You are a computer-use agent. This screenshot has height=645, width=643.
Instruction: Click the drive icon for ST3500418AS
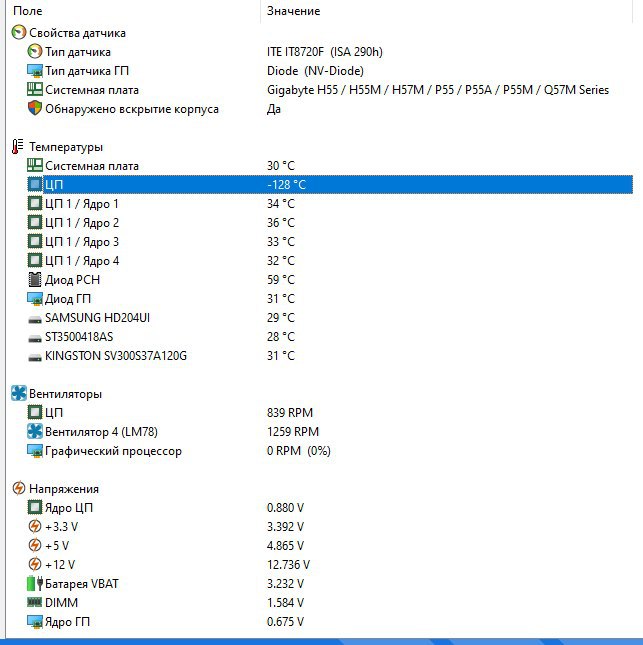click(x=35, y=338)
